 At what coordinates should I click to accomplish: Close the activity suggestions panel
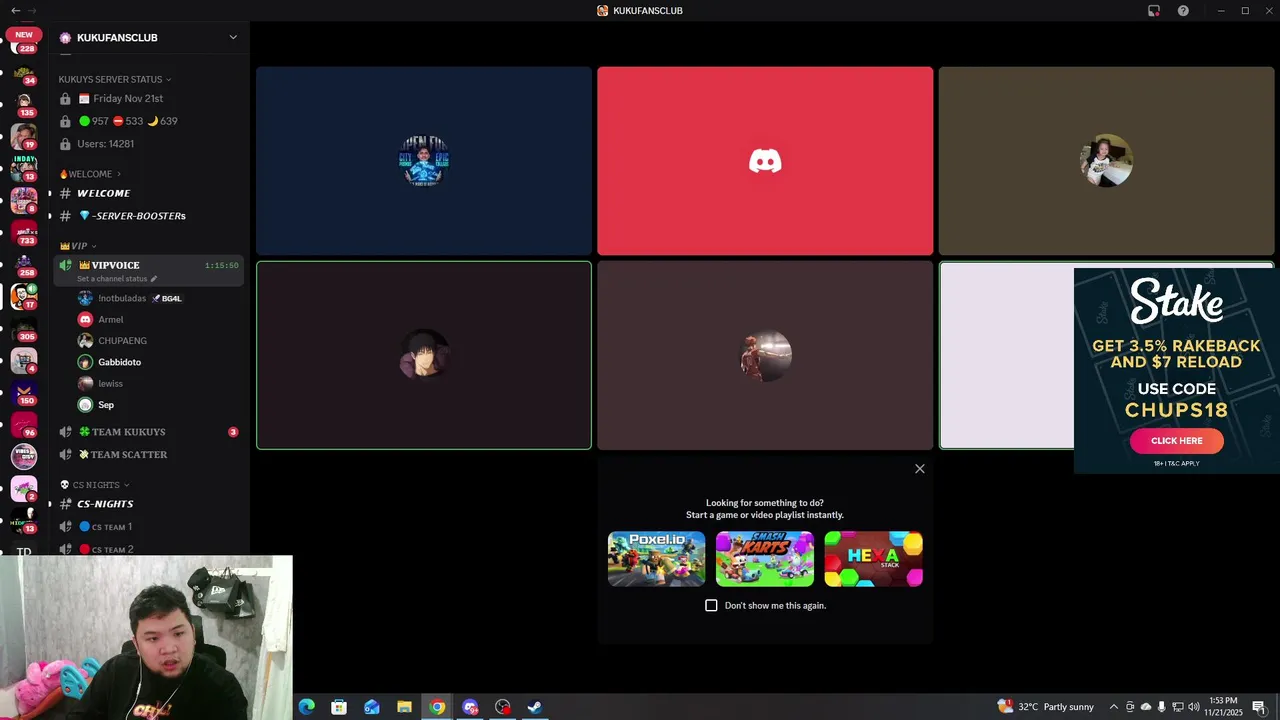tap(920, 469)
